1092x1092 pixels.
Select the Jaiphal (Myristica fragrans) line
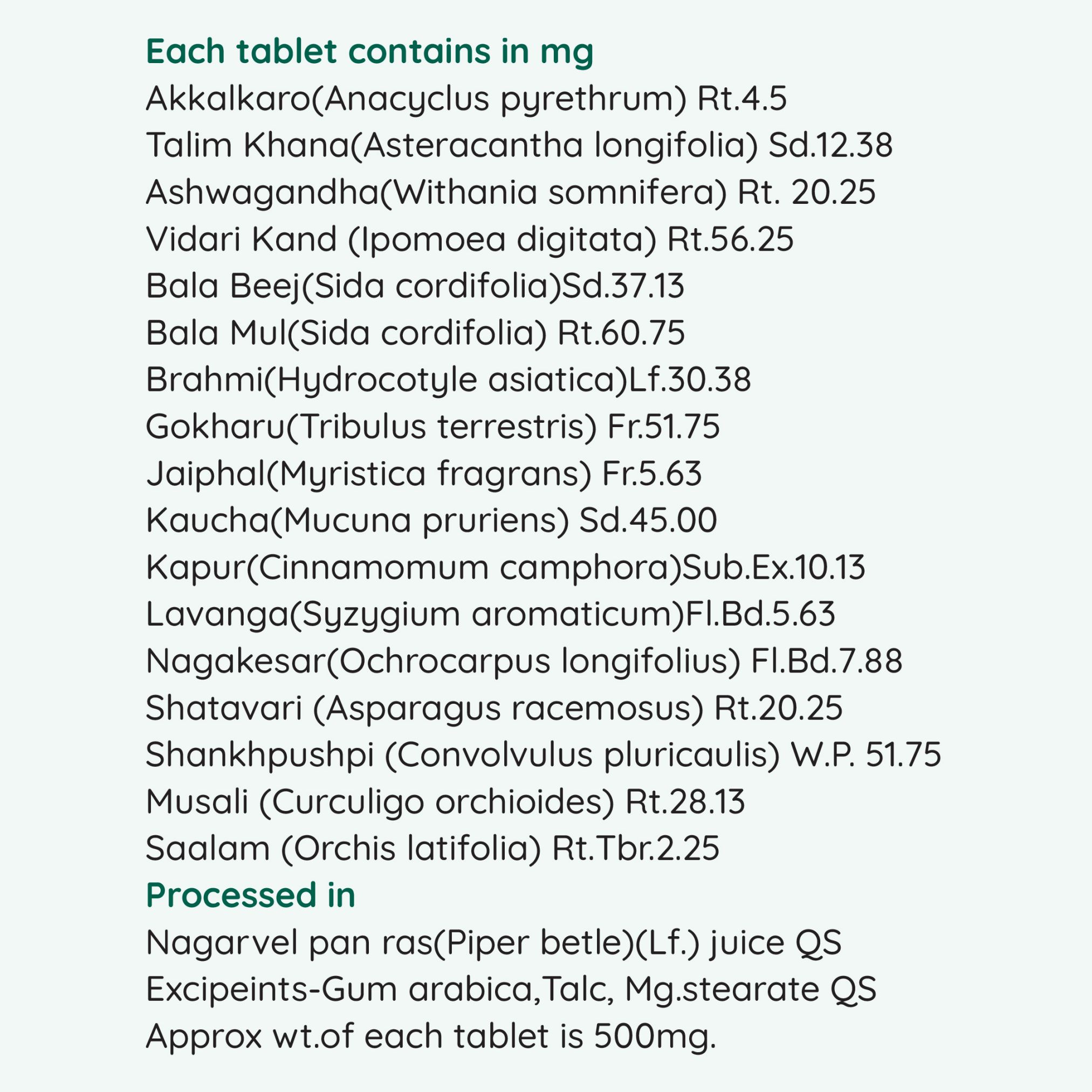click(x=424, y=474)
